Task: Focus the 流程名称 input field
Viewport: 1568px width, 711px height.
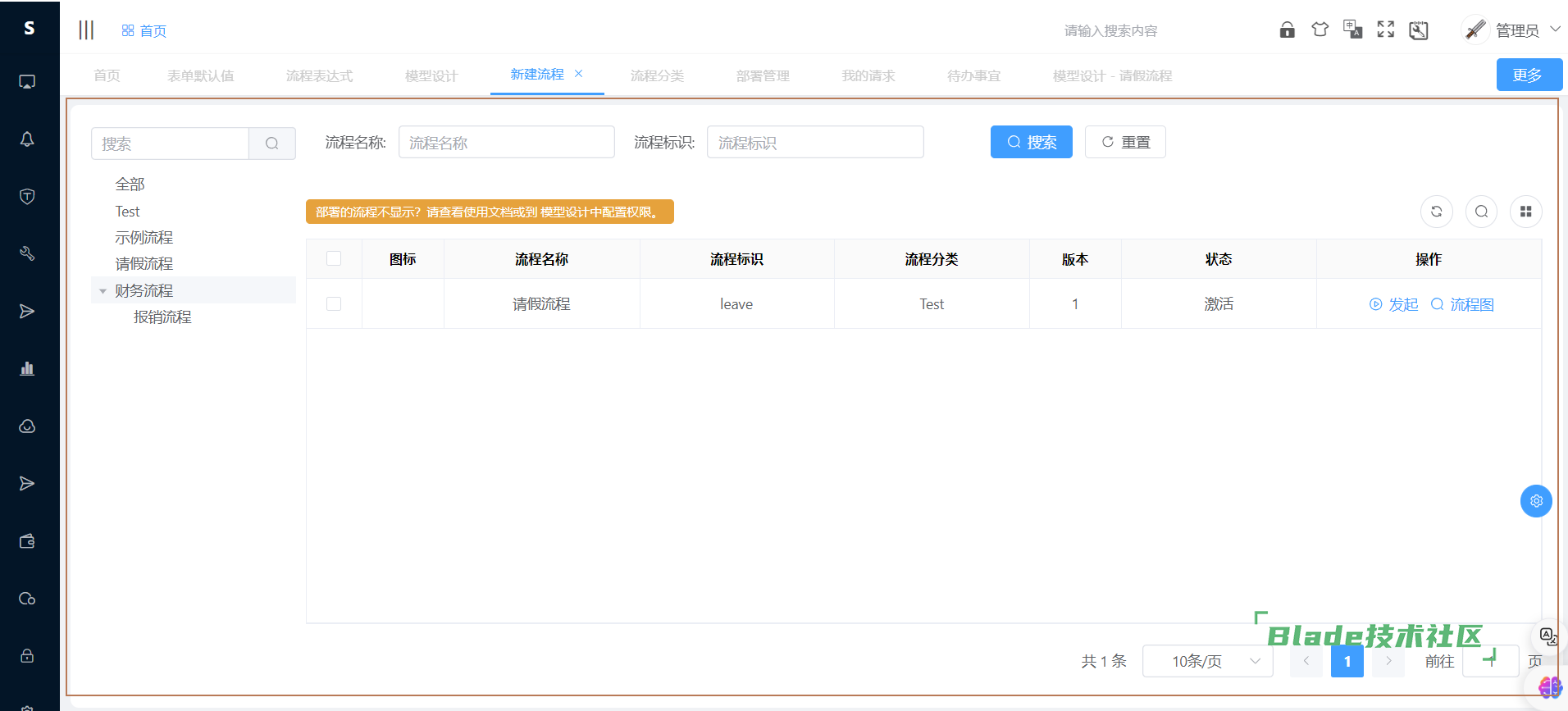Action: (507, 142)
